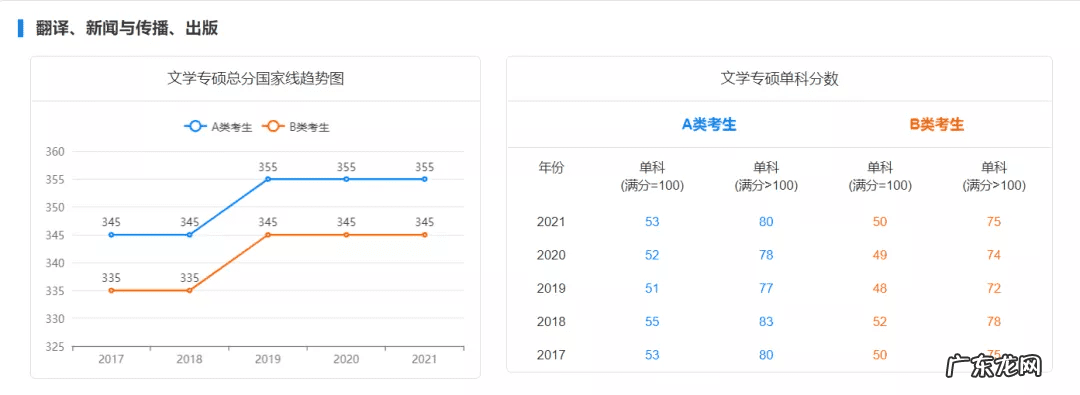The height and width of the screenshot is (395, 1080).
Task: Click A类 单科(满分=100) subheader
Action: 652,176
